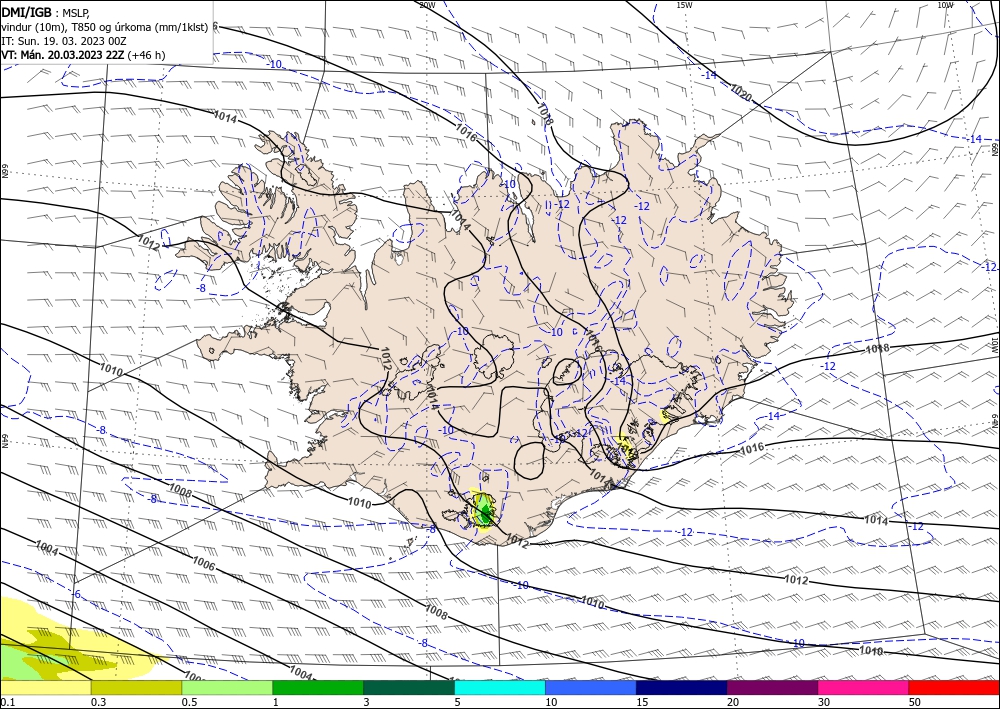
Task: Click the '1020' isobar label
Action: coord(741,94)
